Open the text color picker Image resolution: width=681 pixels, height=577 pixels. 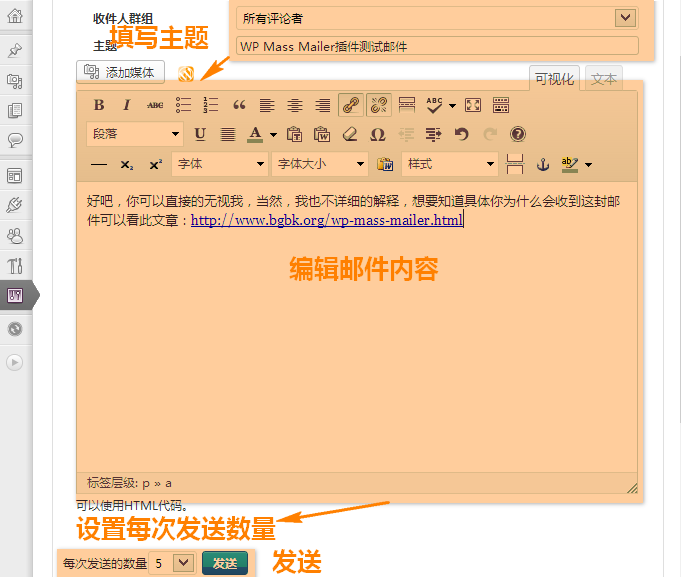point(273,134)
